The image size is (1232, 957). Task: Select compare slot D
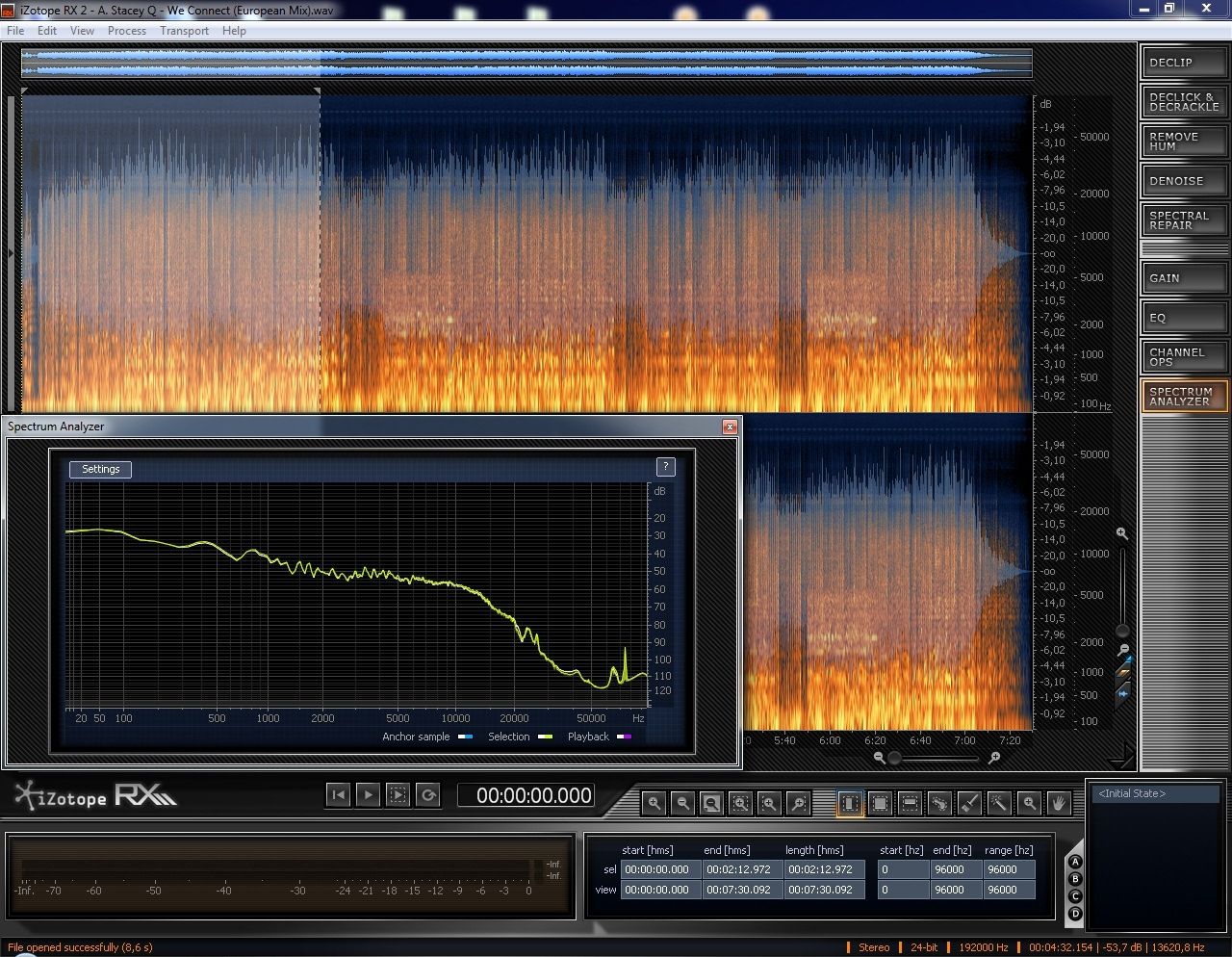[x=1075, y=914]
